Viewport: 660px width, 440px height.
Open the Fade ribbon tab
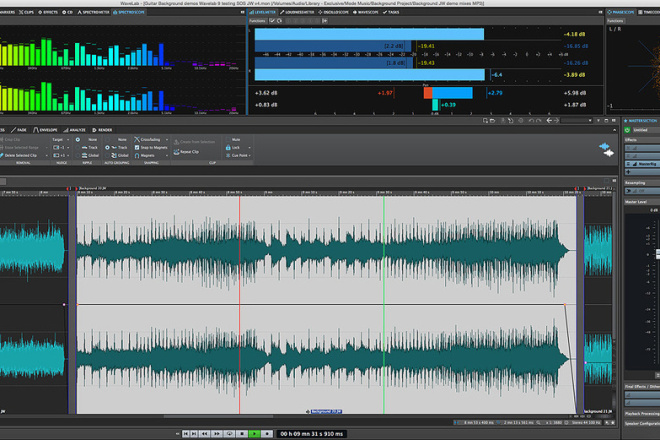click(19, 130)
